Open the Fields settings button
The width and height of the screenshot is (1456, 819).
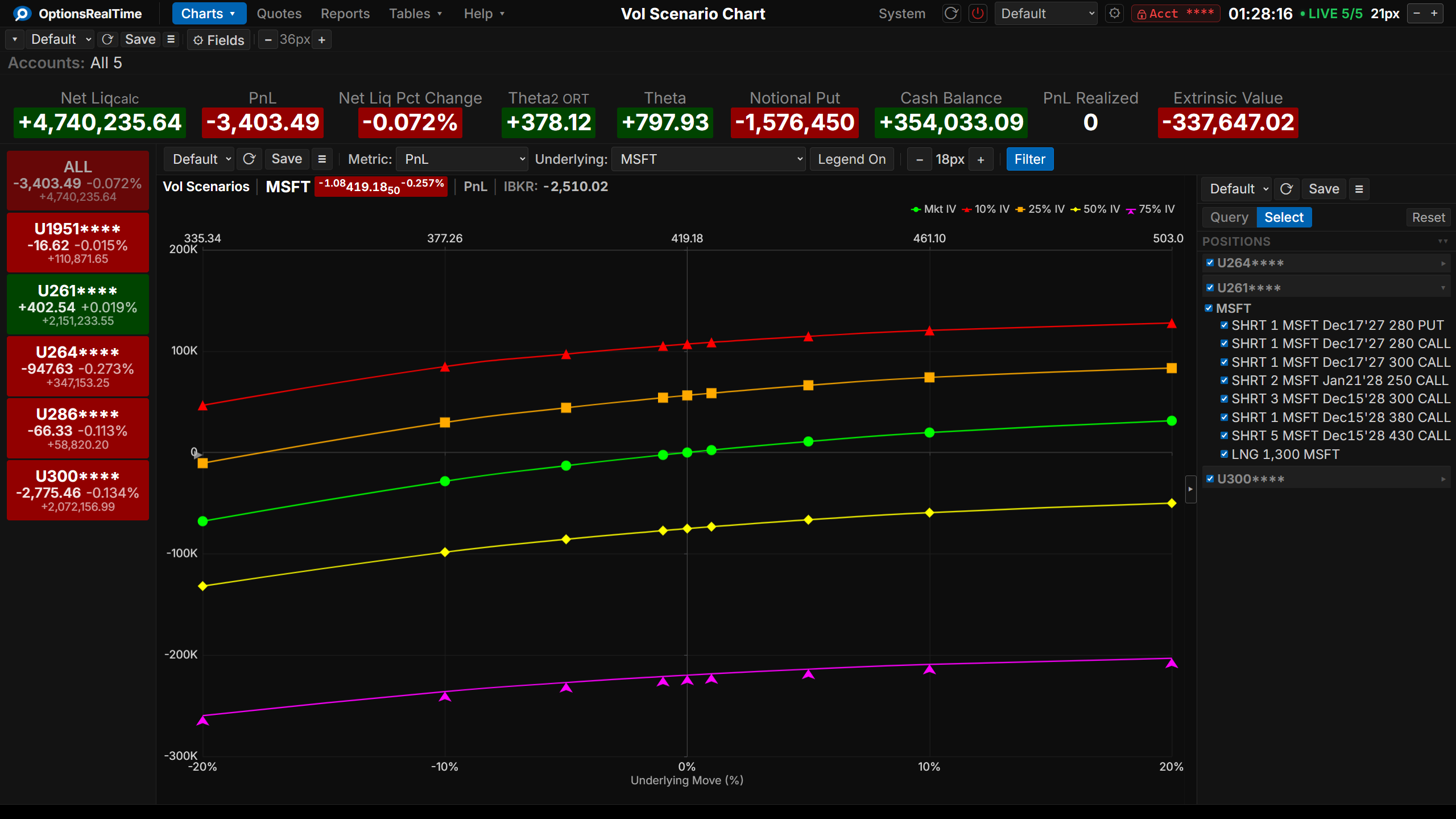[x=219, y=40]
